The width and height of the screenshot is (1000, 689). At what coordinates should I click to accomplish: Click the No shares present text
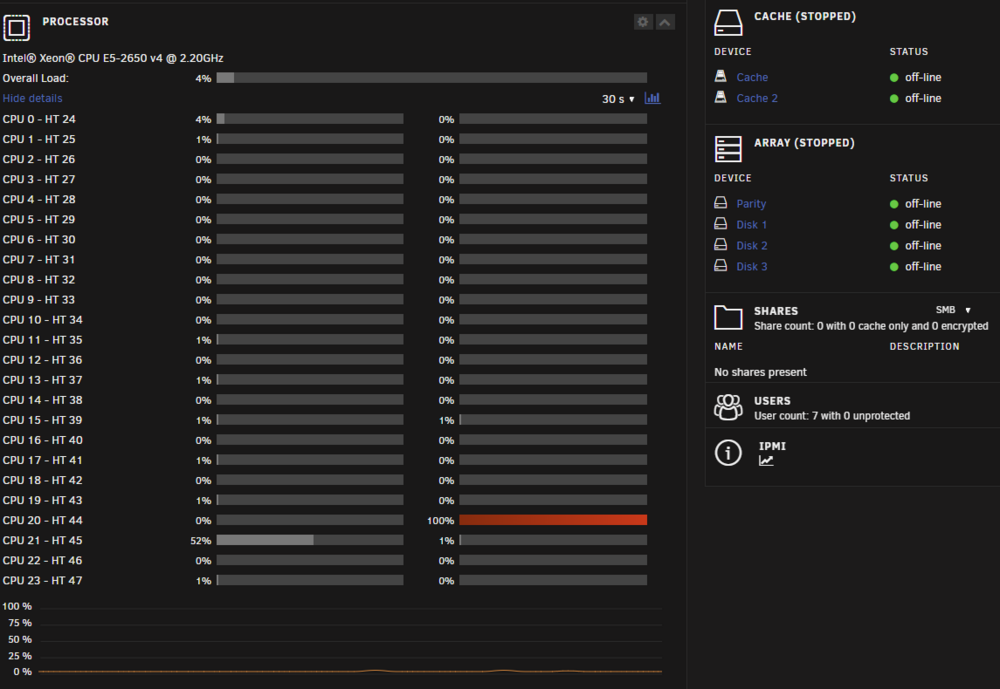[x=760, y=372]
